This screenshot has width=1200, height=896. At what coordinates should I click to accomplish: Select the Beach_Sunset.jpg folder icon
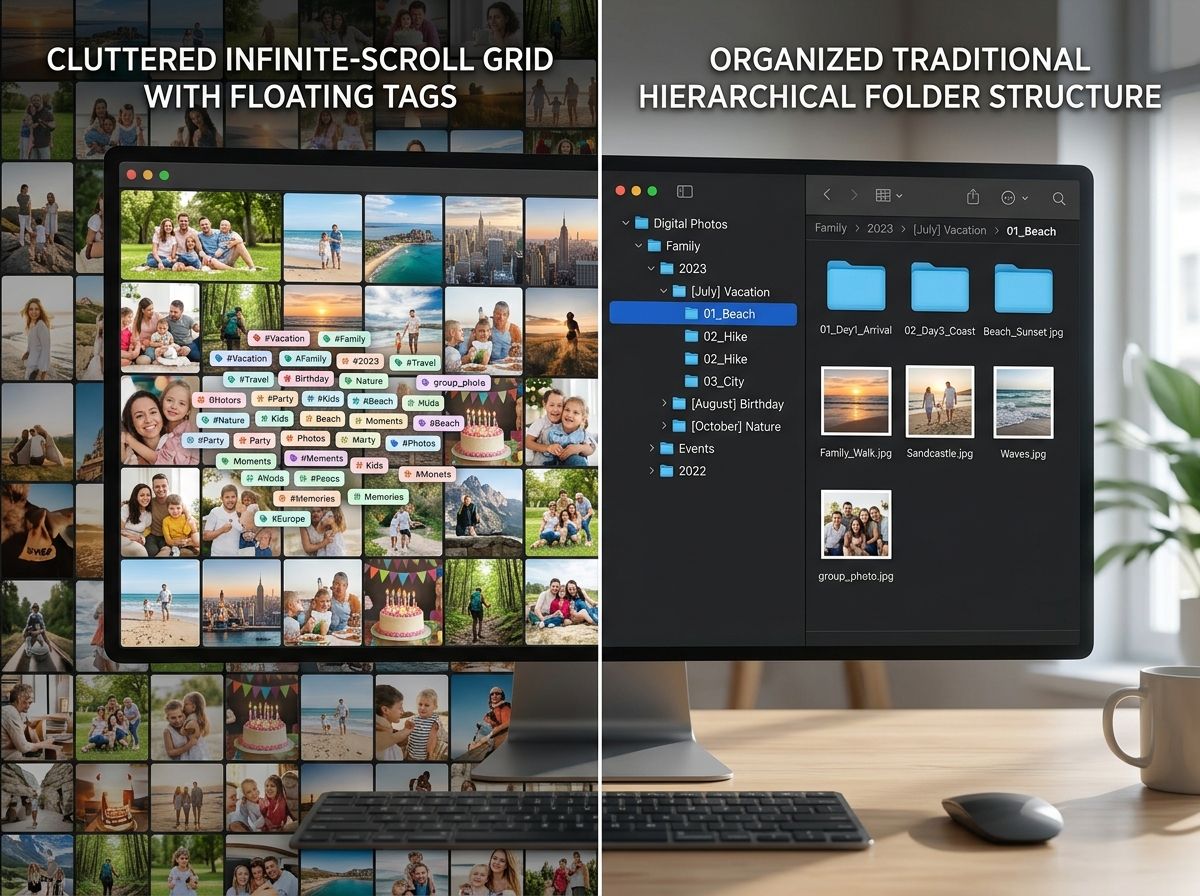tap(1023, 290)
